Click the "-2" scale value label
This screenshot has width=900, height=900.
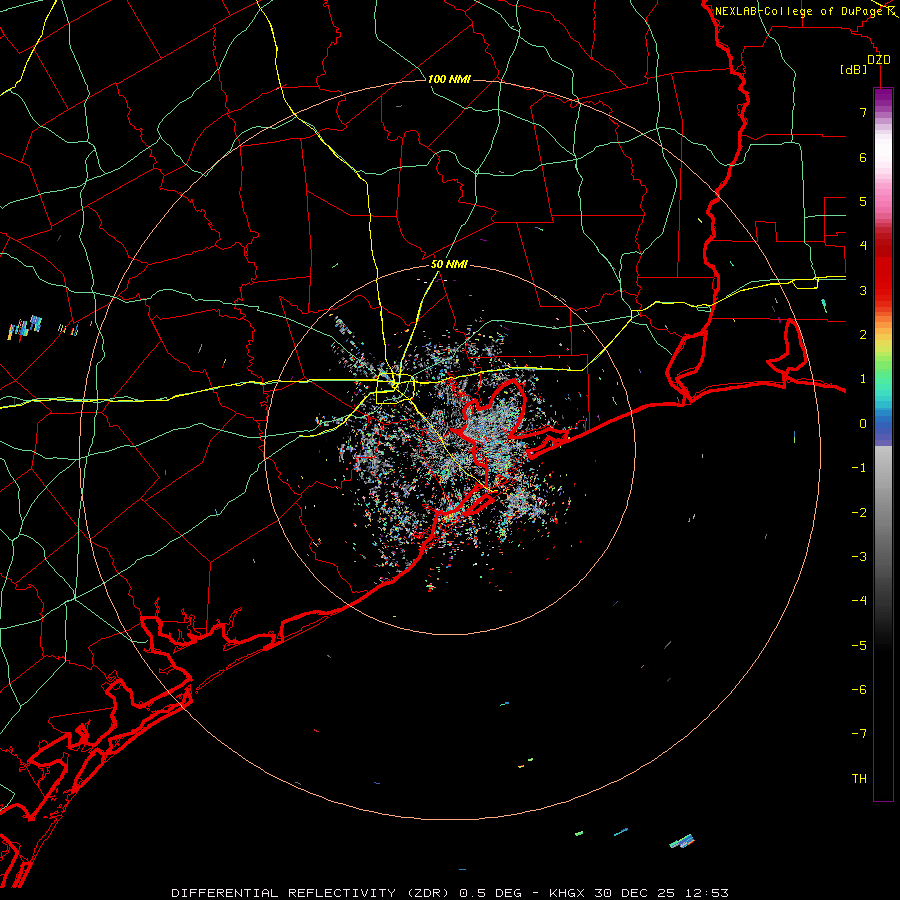[x=859, y=513]
